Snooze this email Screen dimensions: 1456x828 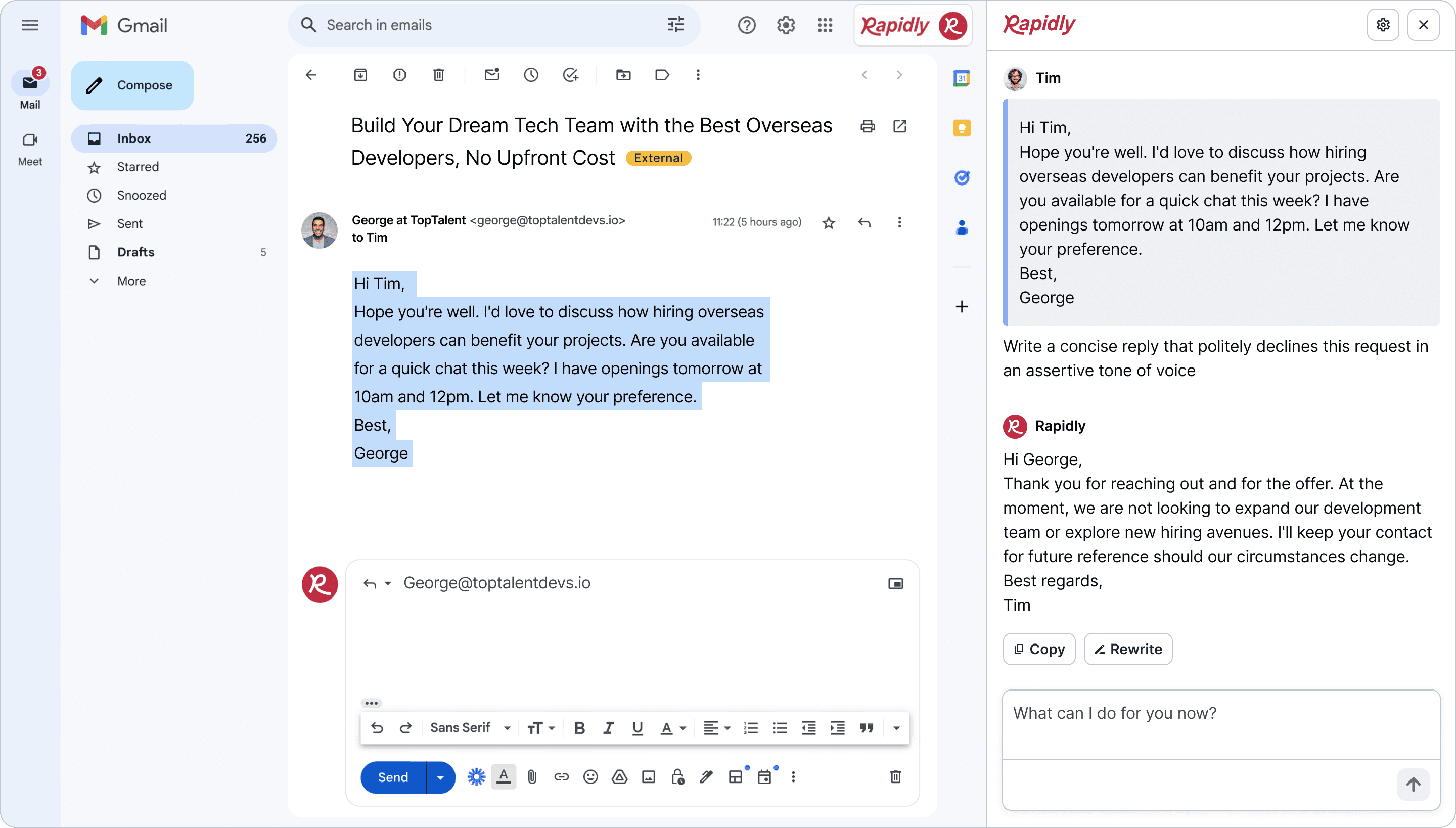coord(531,74)
